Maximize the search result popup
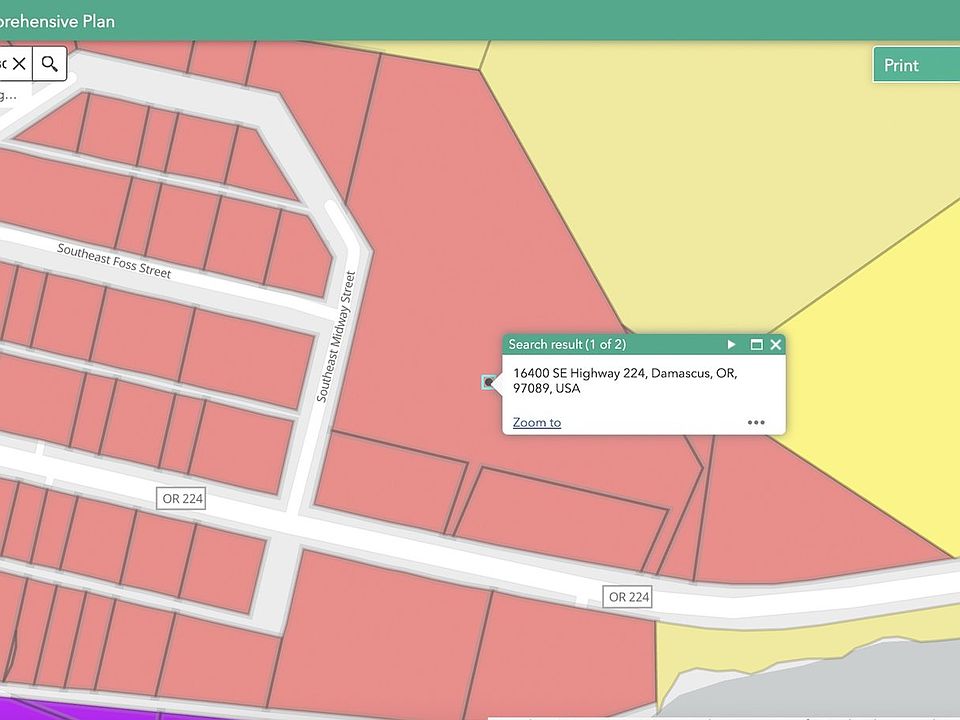960x720 pixels. (756, 345)
